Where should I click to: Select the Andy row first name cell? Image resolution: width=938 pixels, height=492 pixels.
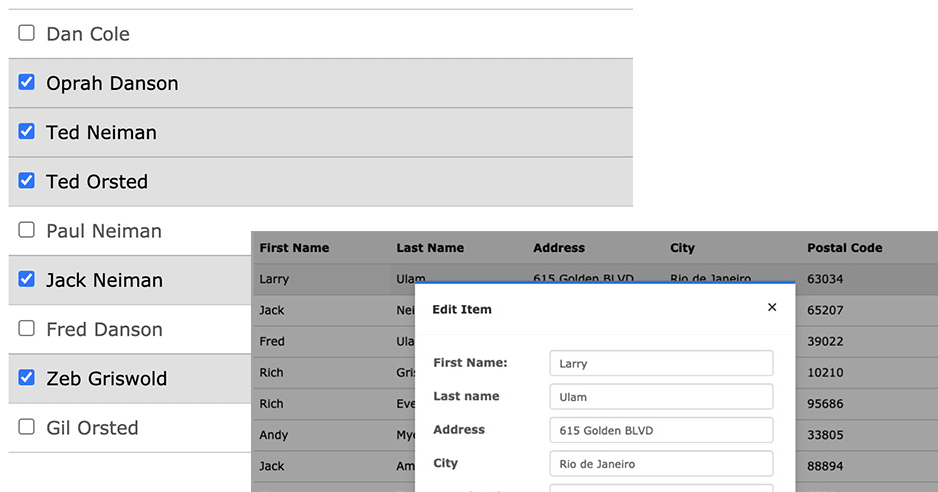point(273,435)
